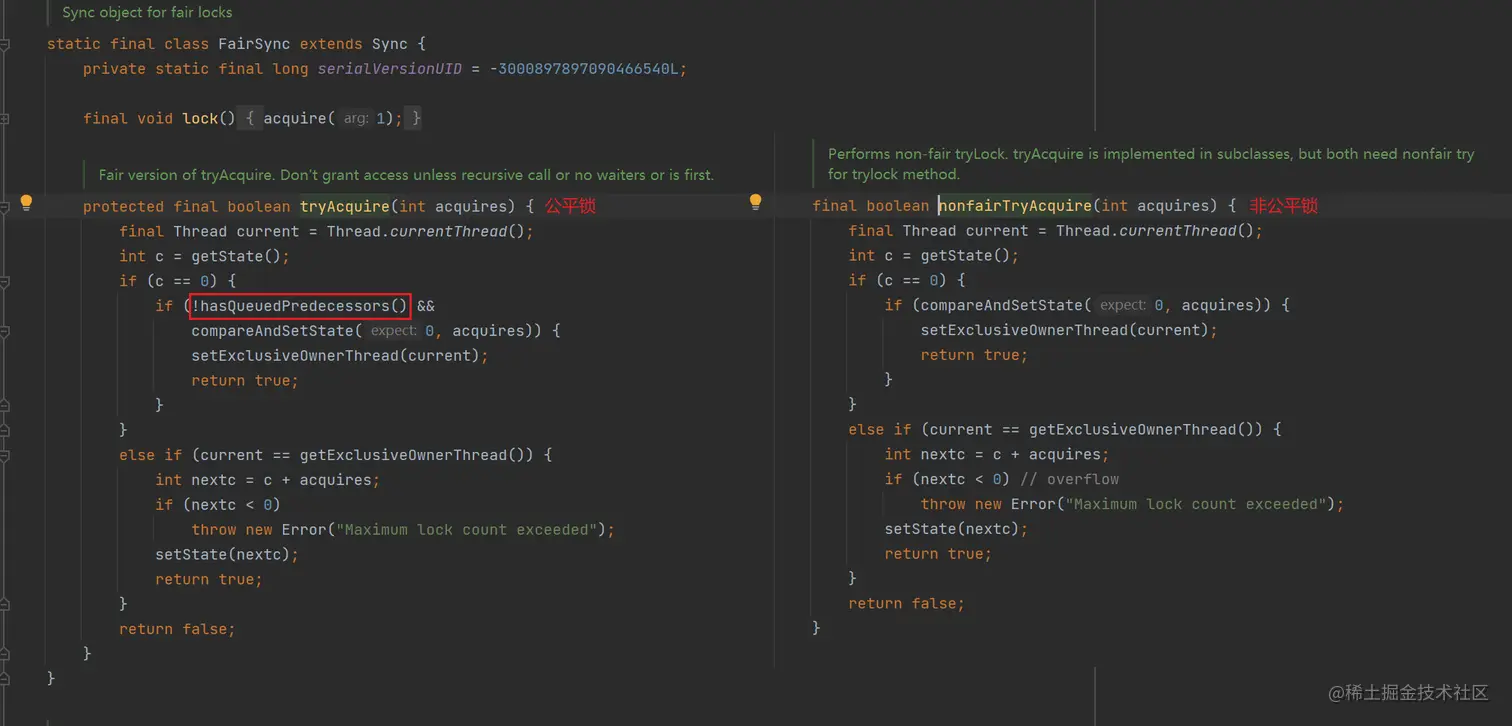Click compareAndSetState in fair tryAcquire

coord(273,331)
